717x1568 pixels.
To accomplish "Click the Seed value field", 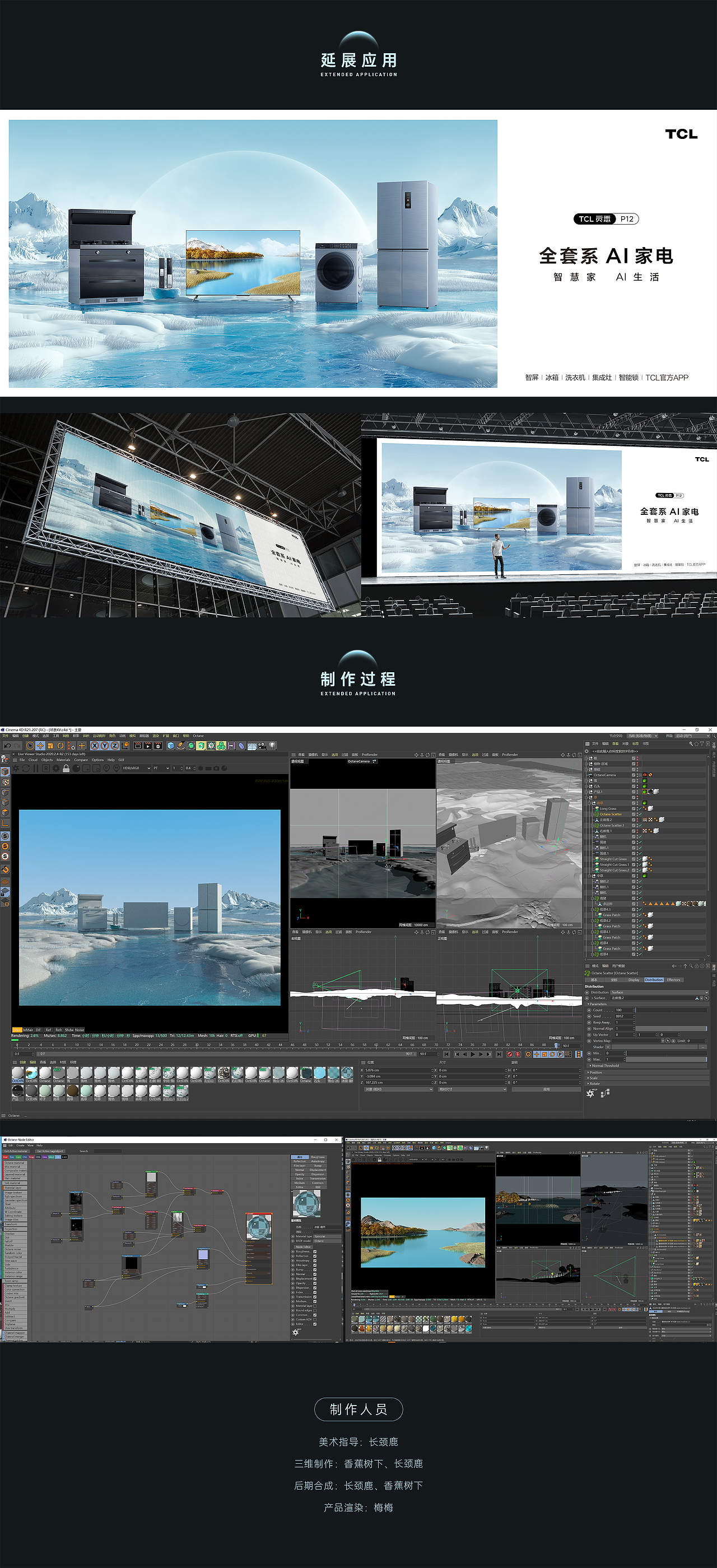I will pyautogui.click(x=624, y=1016).
